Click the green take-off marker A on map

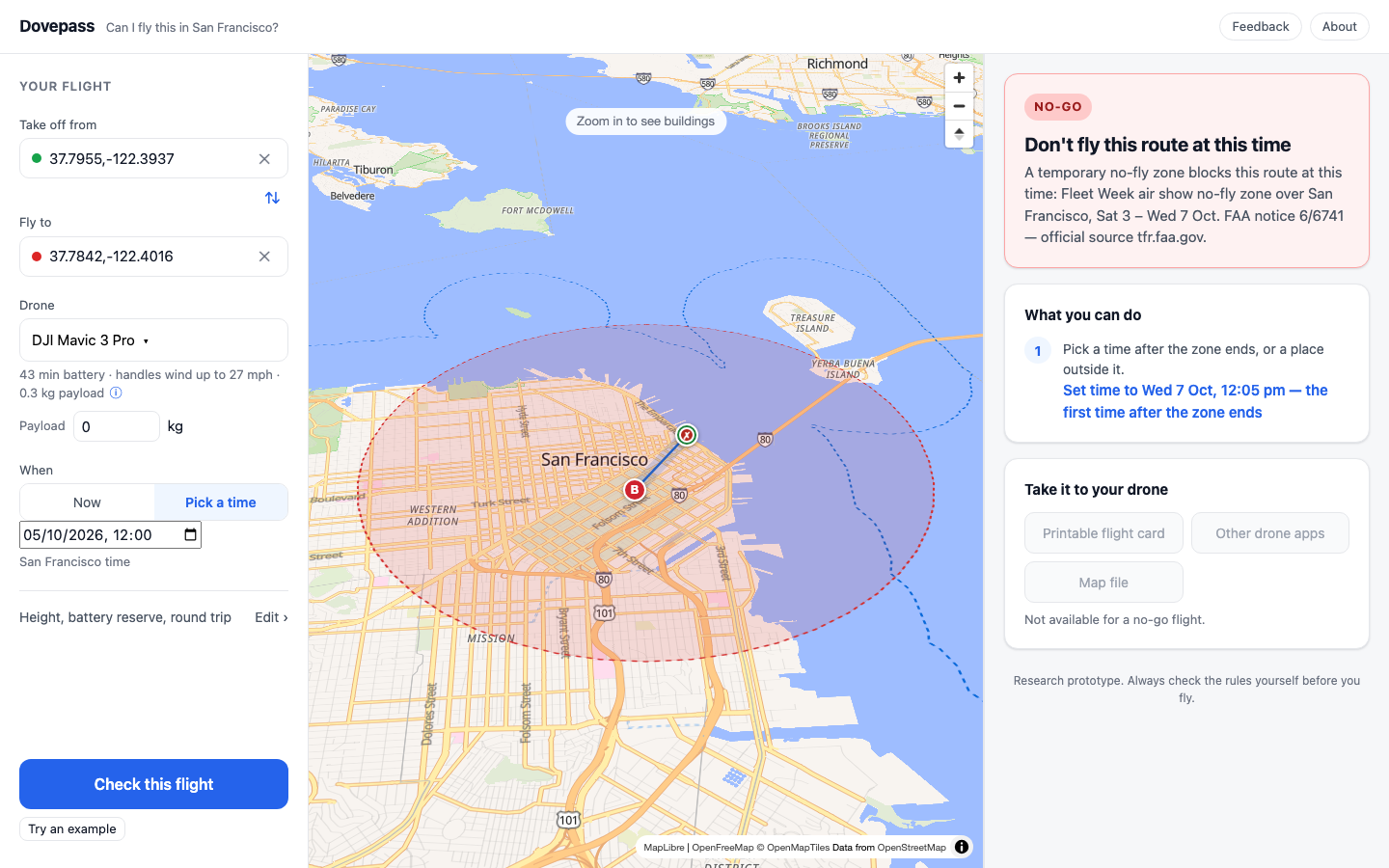pyautogui.click(x=686, y=435)
